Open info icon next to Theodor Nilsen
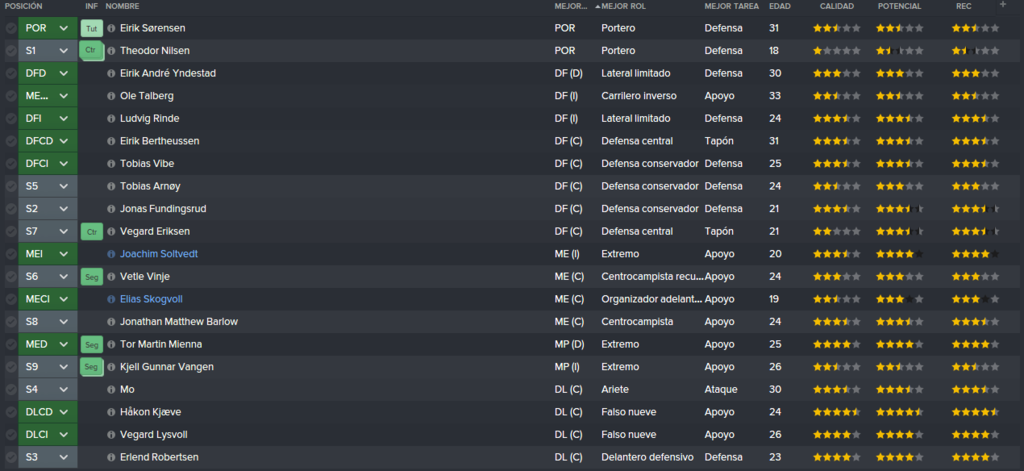 pyautogui.click(x=111, y=51)
